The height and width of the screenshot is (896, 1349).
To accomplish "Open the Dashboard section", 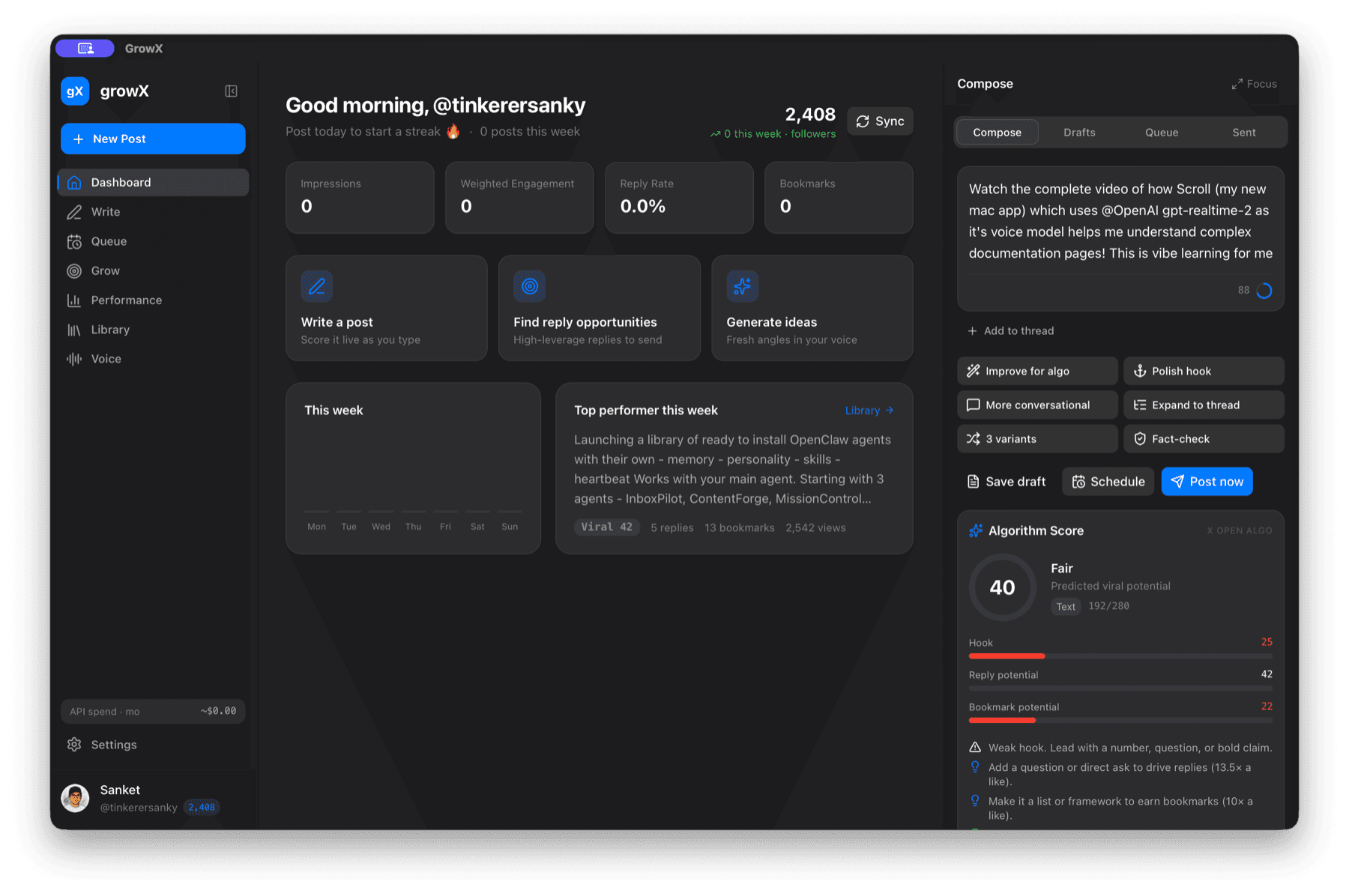I will click(153, 182).
